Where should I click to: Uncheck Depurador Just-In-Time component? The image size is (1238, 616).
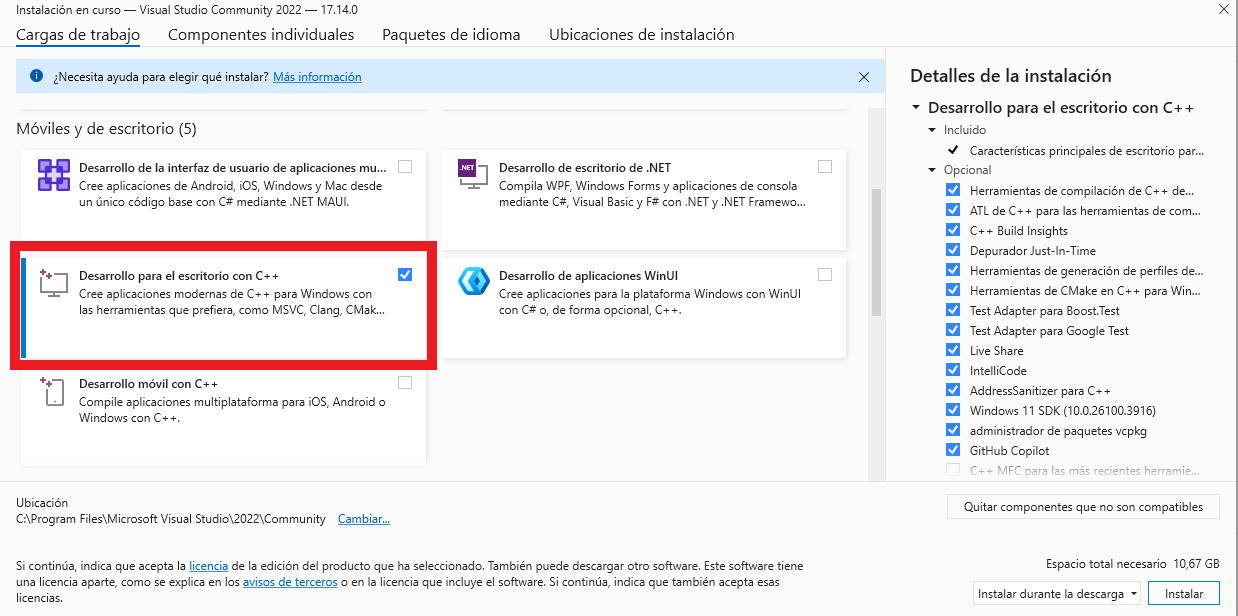tap(953, 250)
